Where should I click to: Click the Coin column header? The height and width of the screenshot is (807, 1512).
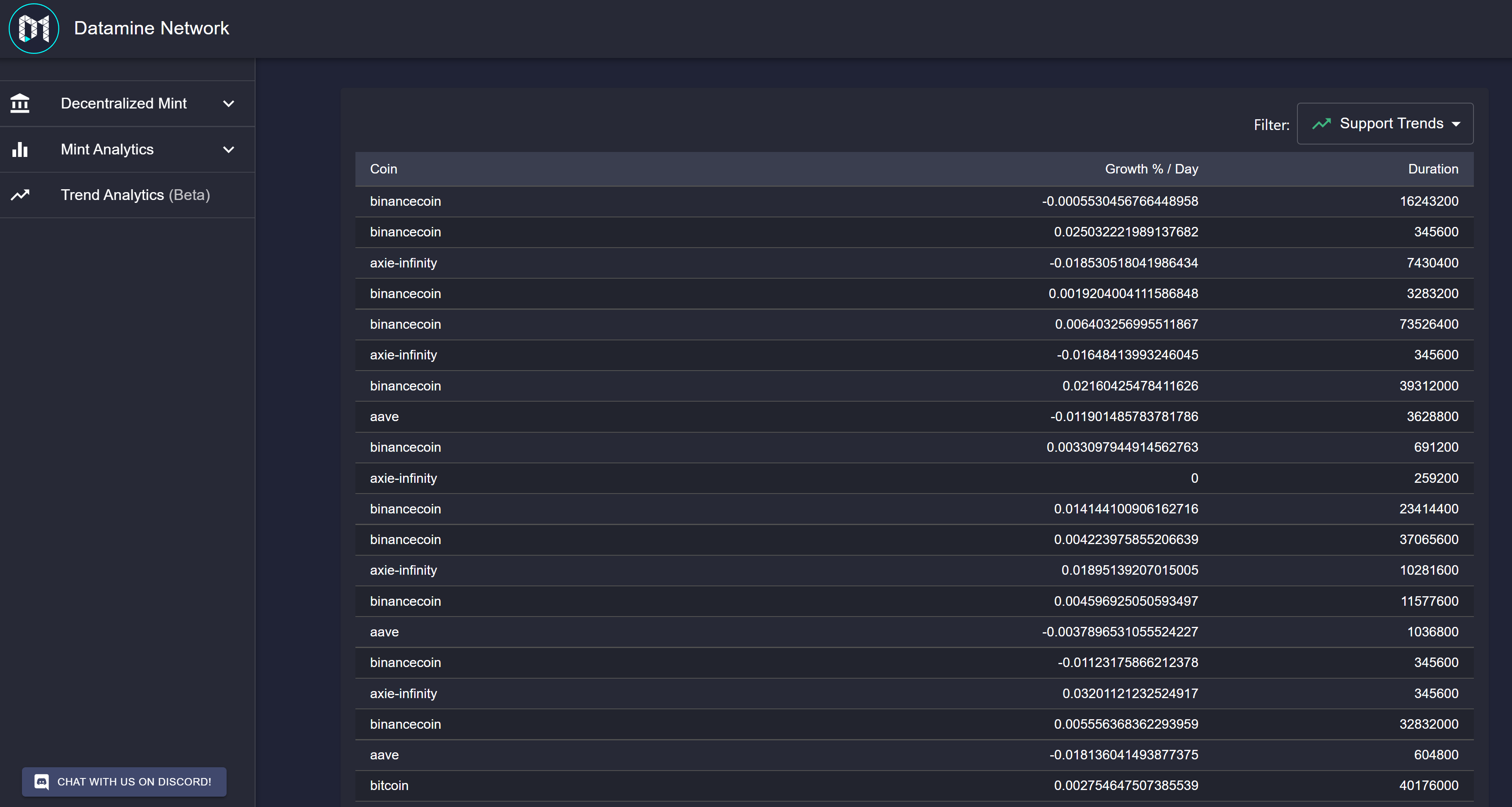pos(383,169)
